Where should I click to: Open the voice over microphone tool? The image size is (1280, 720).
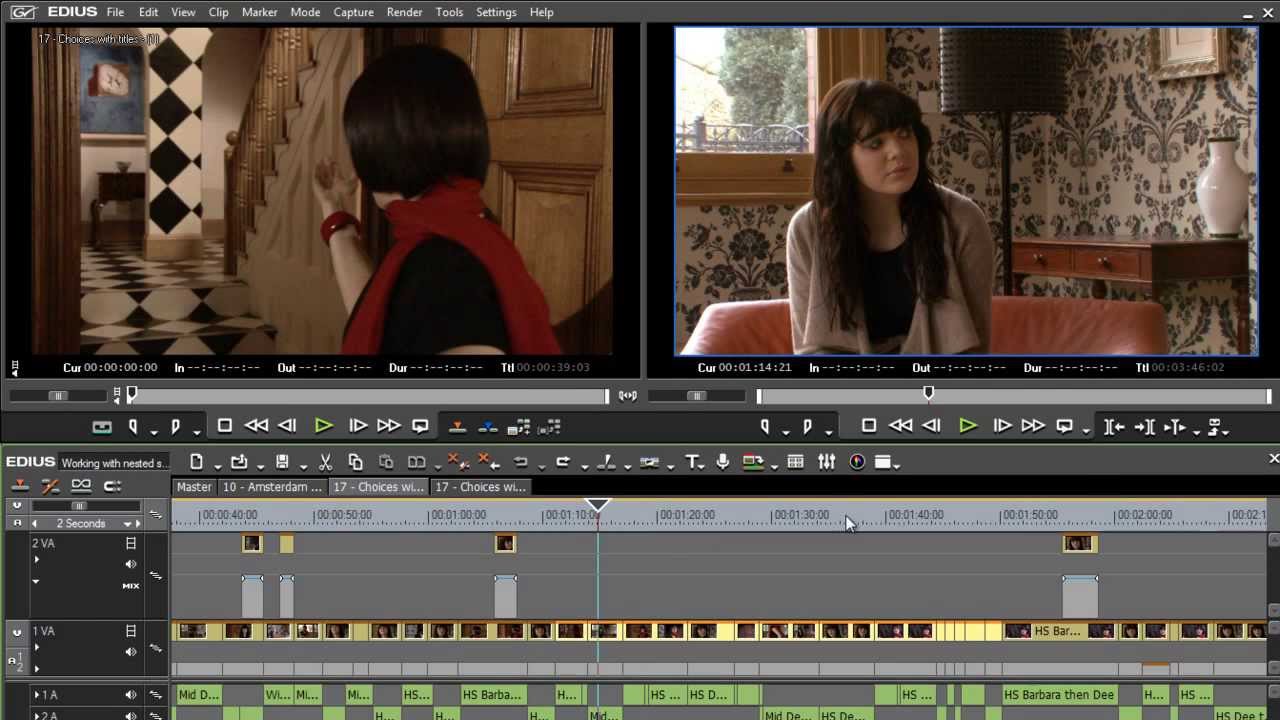point(723,462)
